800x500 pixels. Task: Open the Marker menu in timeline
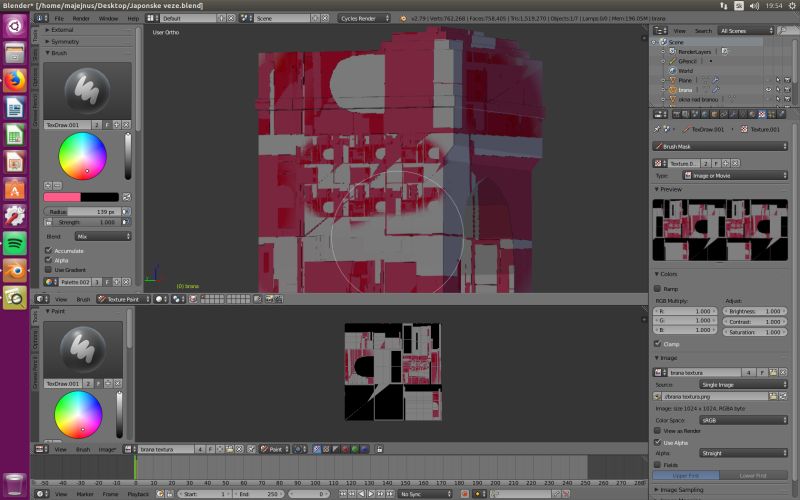point(85,494)
